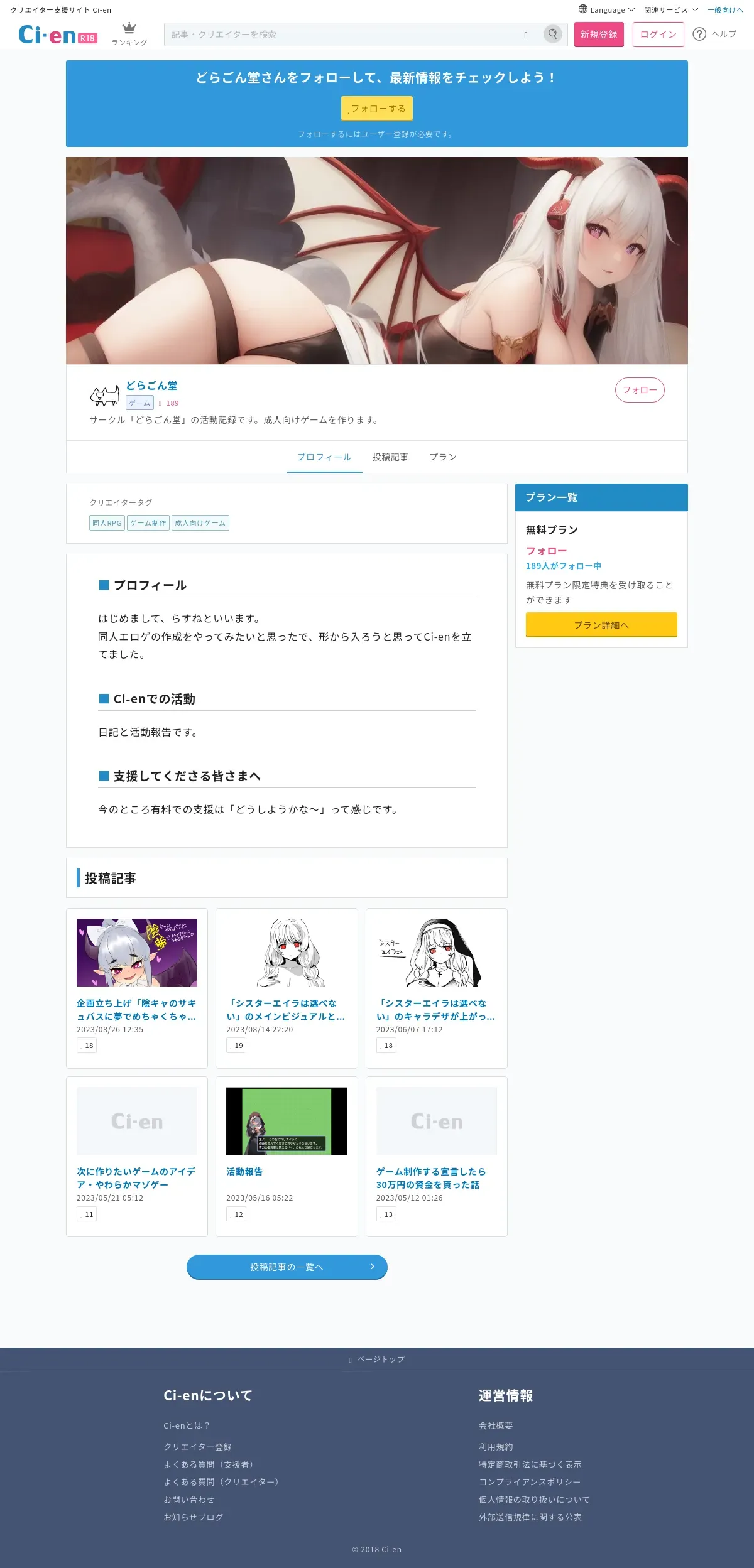Open footer link お知らせブログ
The image size is (754, 1568).
(194, 1517)
